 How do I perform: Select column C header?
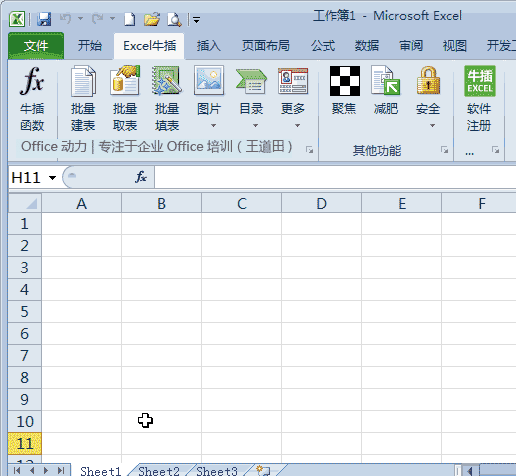coord(242,203)
